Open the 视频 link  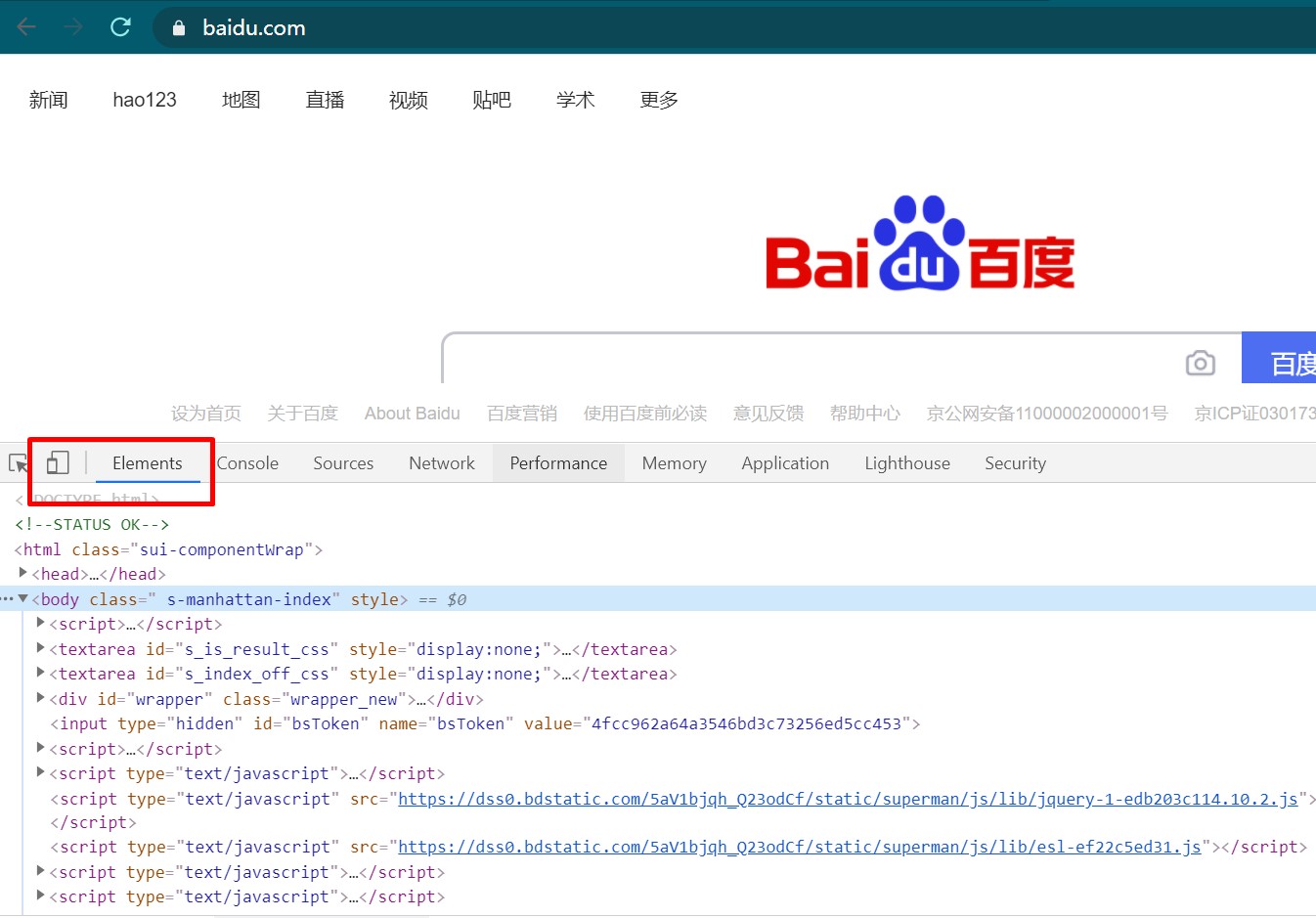(x=408, y=100)
